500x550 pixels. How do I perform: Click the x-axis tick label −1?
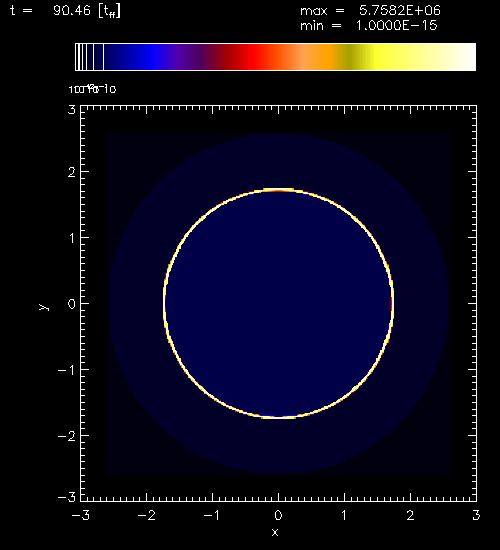click(212, 515)
